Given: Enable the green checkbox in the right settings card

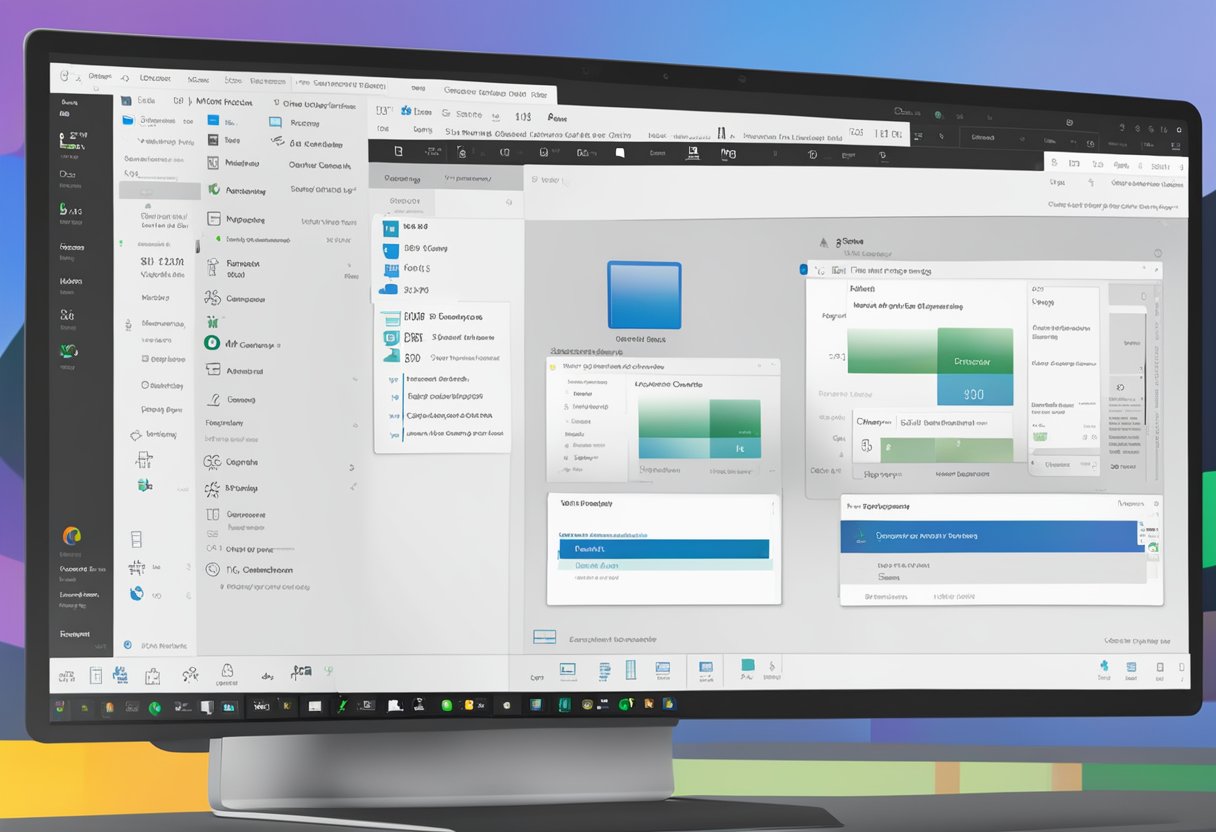Looking at the screenshot, I should (1039, 435).
